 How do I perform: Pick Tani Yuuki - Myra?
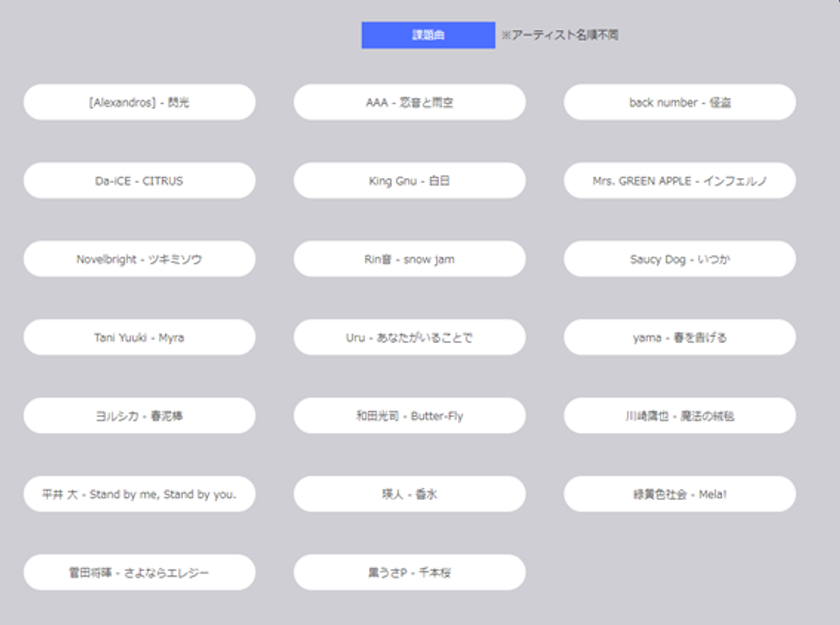139,337
